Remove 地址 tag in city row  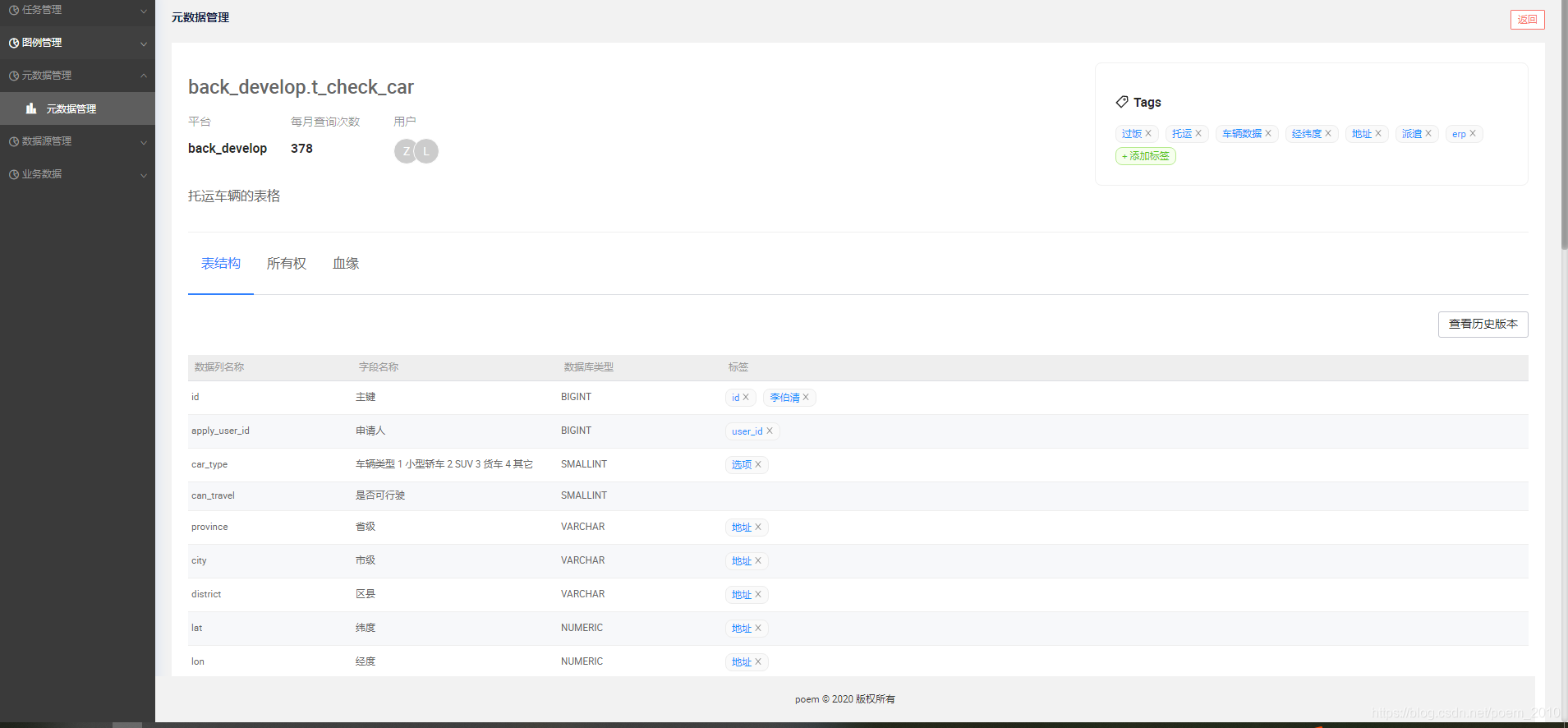point(758,561)
